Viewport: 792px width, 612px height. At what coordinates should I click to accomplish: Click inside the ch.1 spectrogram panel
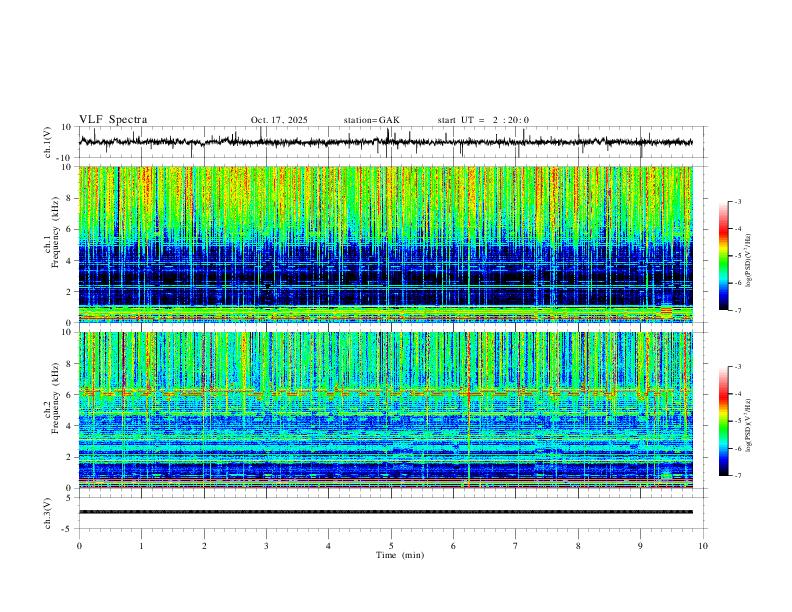pos(385,244)
